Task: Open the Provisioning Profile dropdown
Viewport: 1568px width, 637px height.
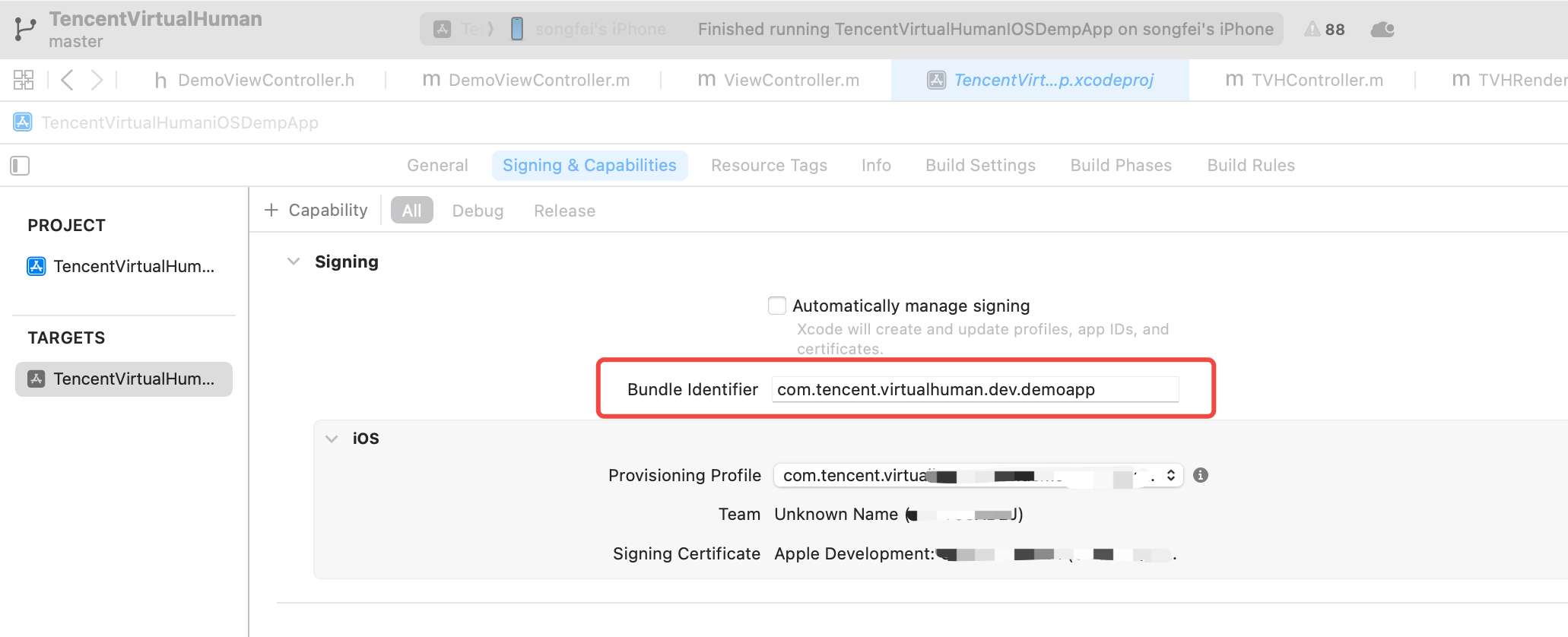Action: (978, 475)
